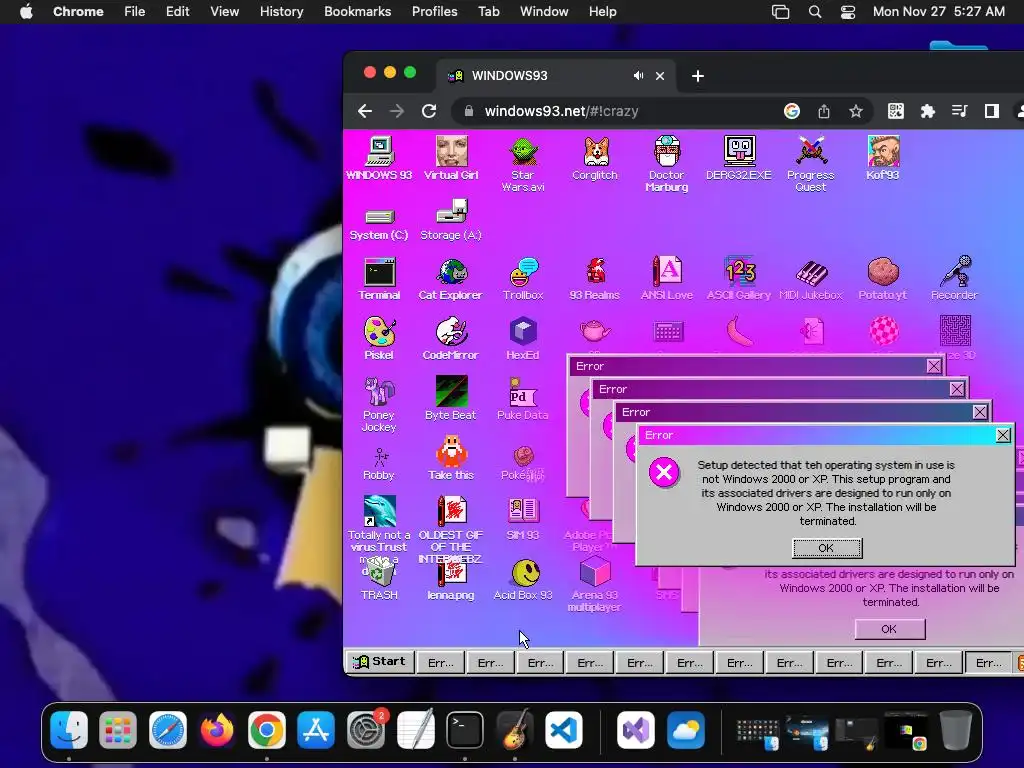Image resolution: width=1024 pixels, height=768 pixels.
Task: Launch the Terminal desktop icon
Action: 379,278
